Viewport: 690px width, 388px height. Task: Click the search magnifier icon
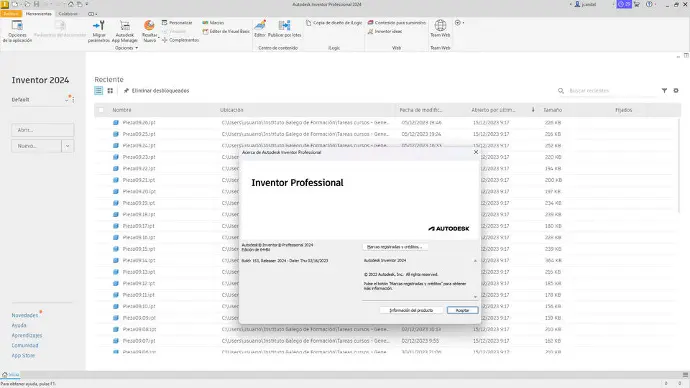(561, 91)
